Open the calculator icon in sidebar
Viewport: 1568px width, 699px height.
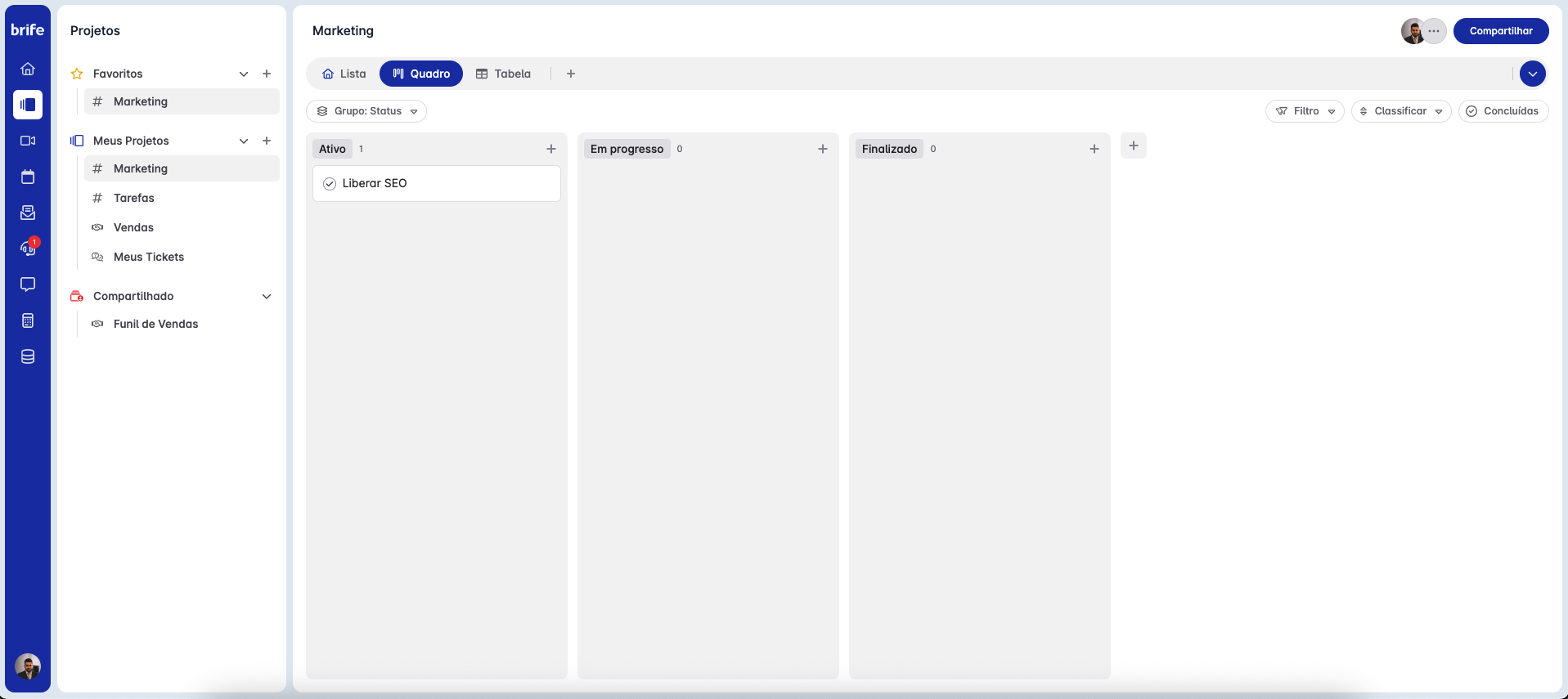[x=28, y=320]
